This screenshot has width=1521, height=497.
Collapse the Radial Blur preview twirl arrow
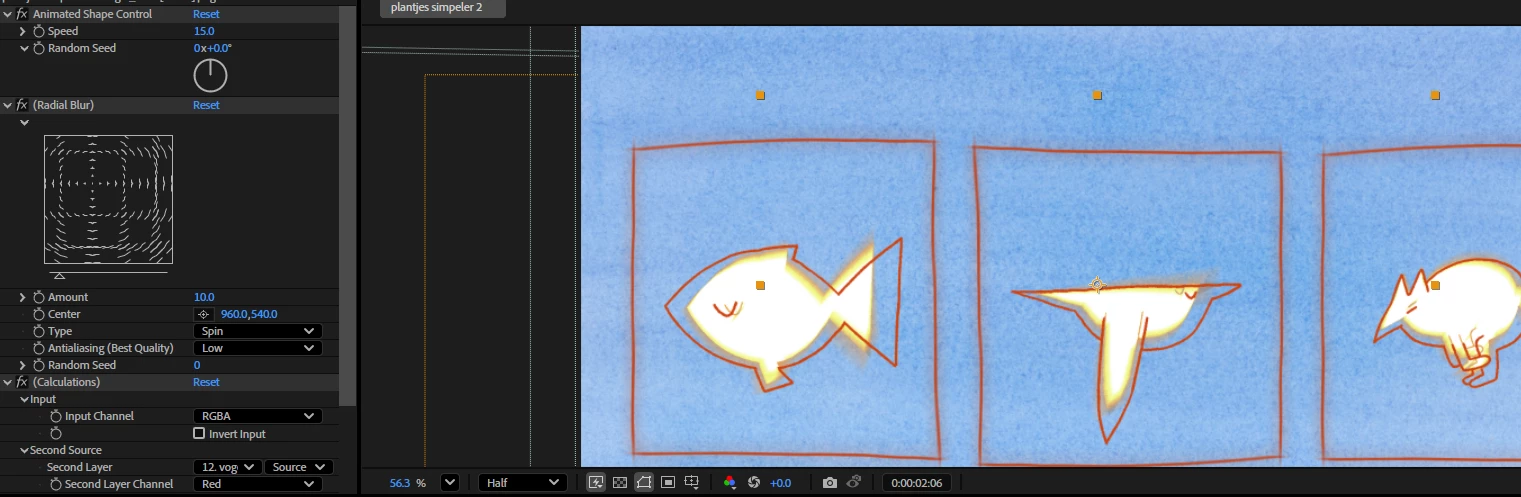[24, 123]
